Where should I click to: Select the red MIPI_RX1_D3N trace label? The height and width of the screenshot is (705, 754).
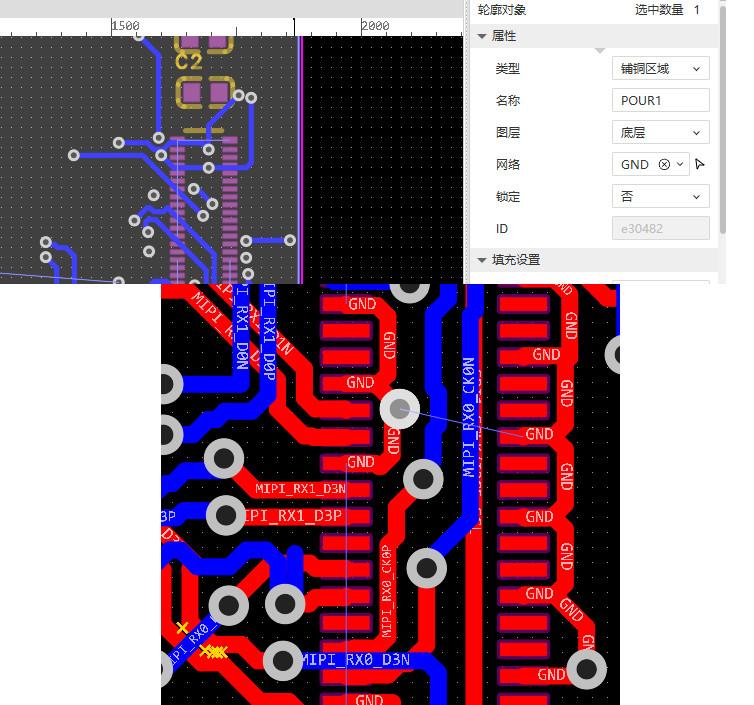[x=298, y=489]
